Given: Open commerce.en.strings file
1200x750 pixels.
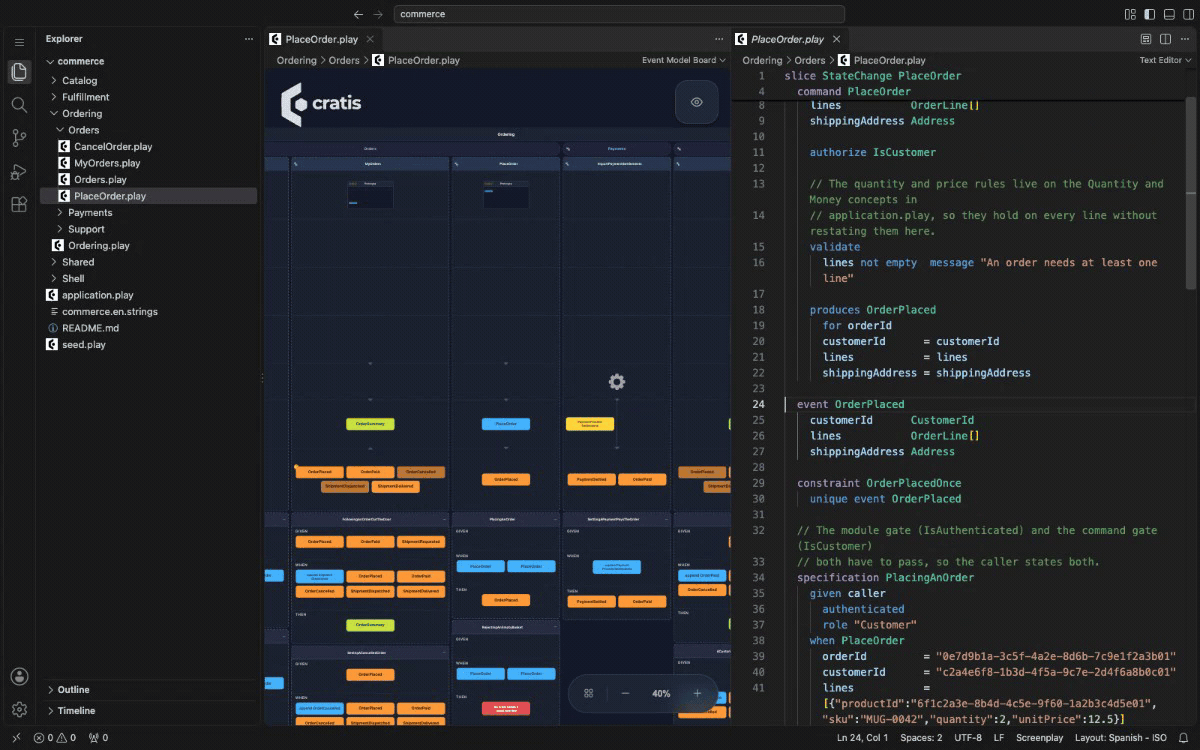Looking at the screenshot, I should (148, 311).
